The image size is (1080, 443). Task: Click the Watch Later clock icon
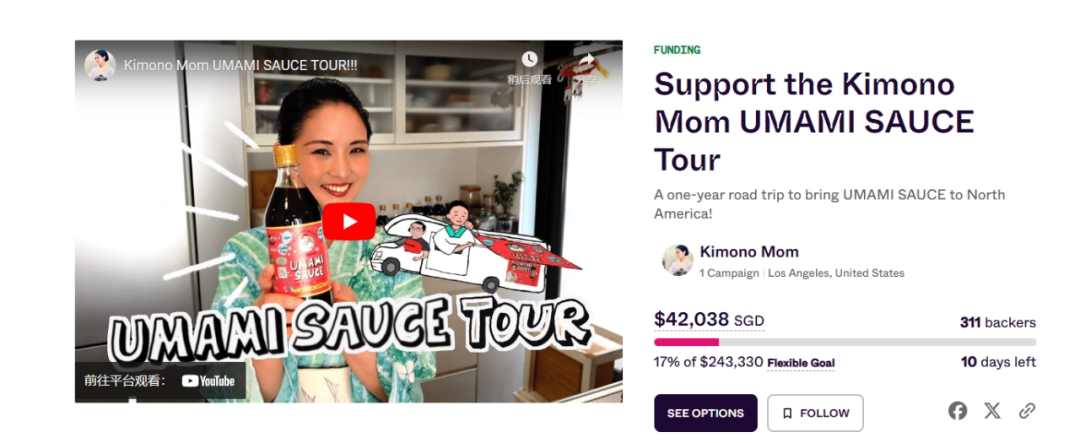pyautogui.click(x=529, y=59)
